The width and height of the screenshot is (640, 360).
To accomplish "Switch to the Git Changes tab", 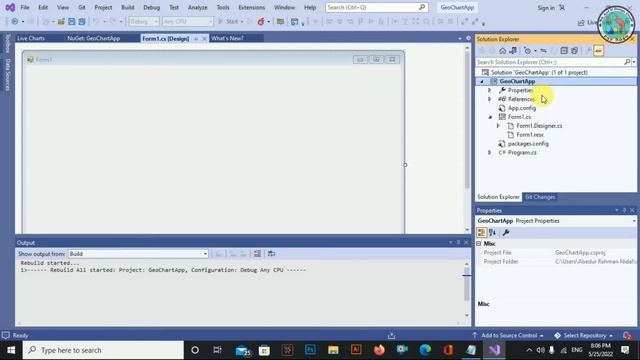I will click(x=540, y=197).
